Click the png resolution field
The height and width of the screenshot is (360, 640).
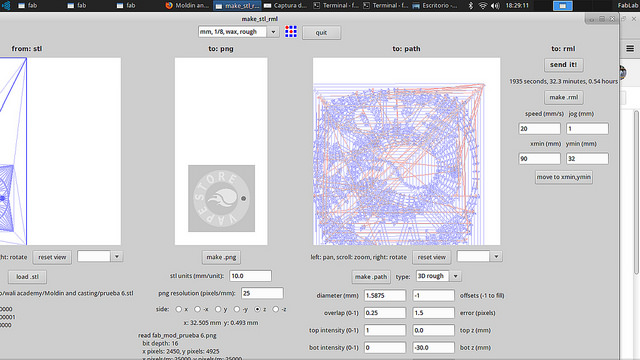pyautogui.click(x=262, y=293)
